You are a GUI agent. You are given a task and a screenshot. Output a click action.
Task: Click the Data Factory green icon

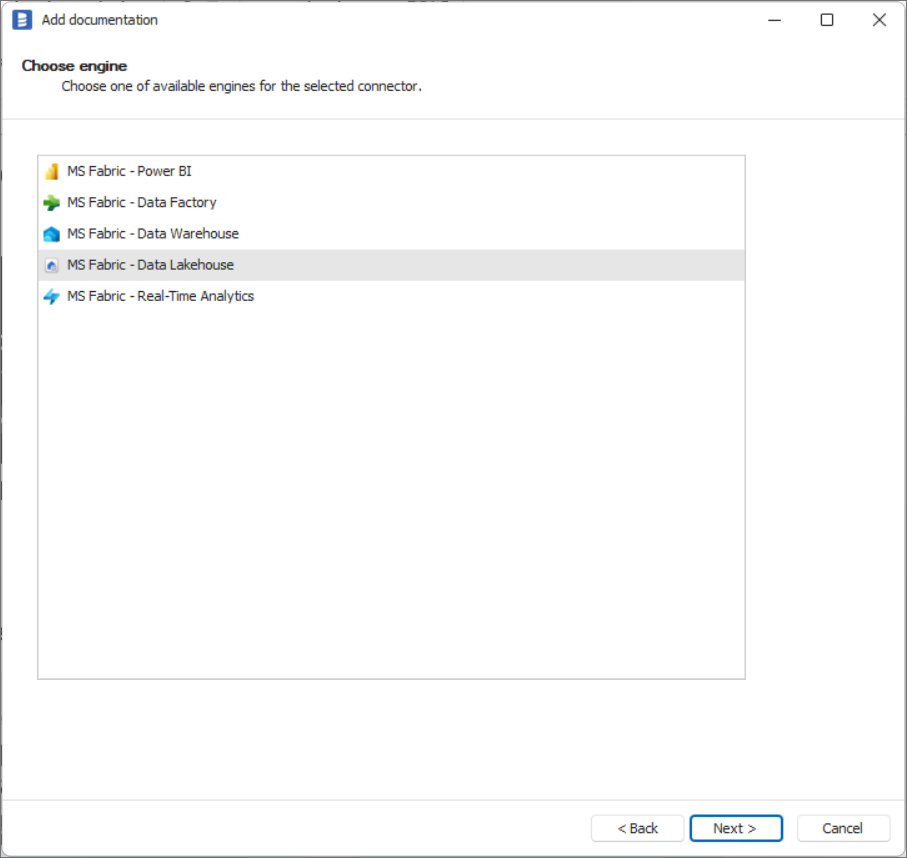pyautogui.click(x=51, y=202)
